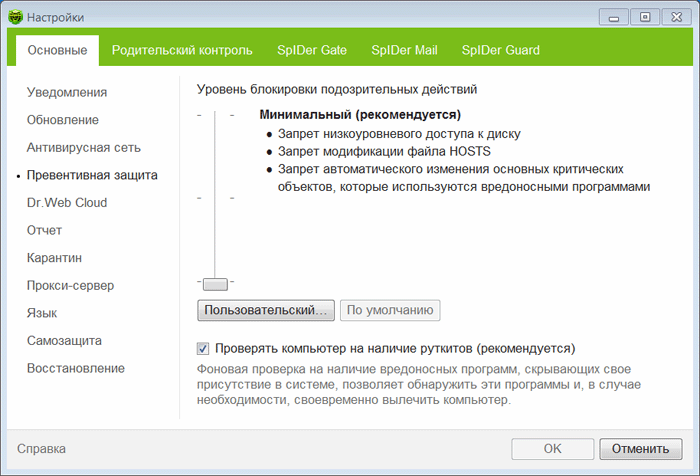Select the Язык section
Image resolution: width=700 pixels, height=476 pixels.
click(42, 313)
